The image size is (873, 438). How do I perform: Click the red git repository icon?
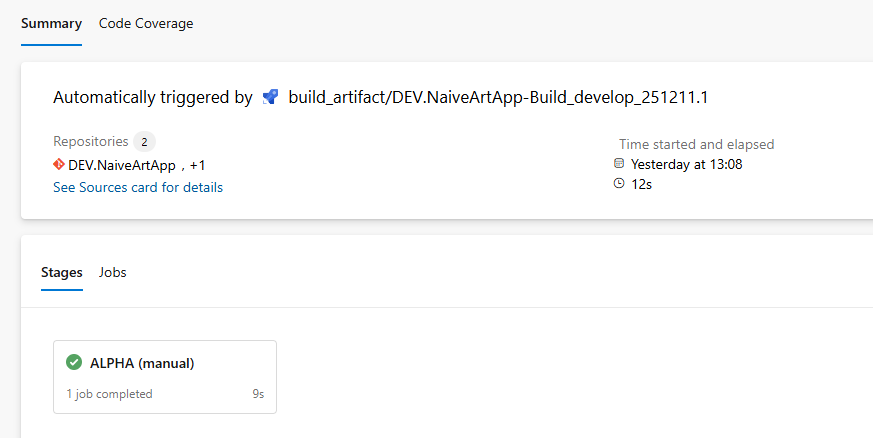coord(59,164)
